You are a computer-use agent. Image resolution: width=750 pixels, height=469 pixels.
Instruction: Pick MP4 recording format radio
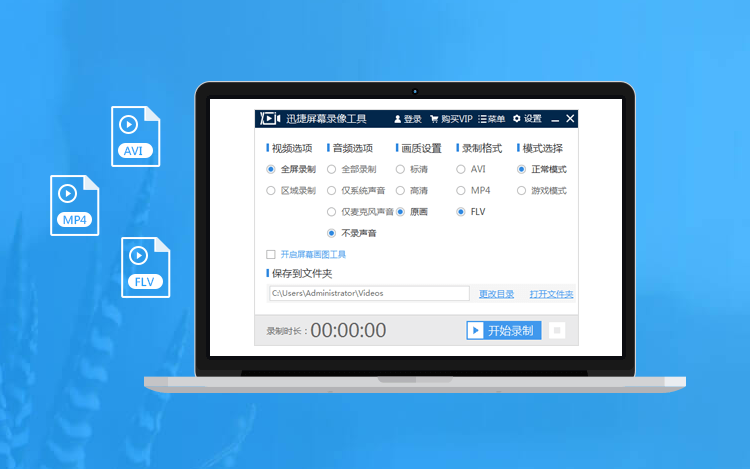click(461, 191)
